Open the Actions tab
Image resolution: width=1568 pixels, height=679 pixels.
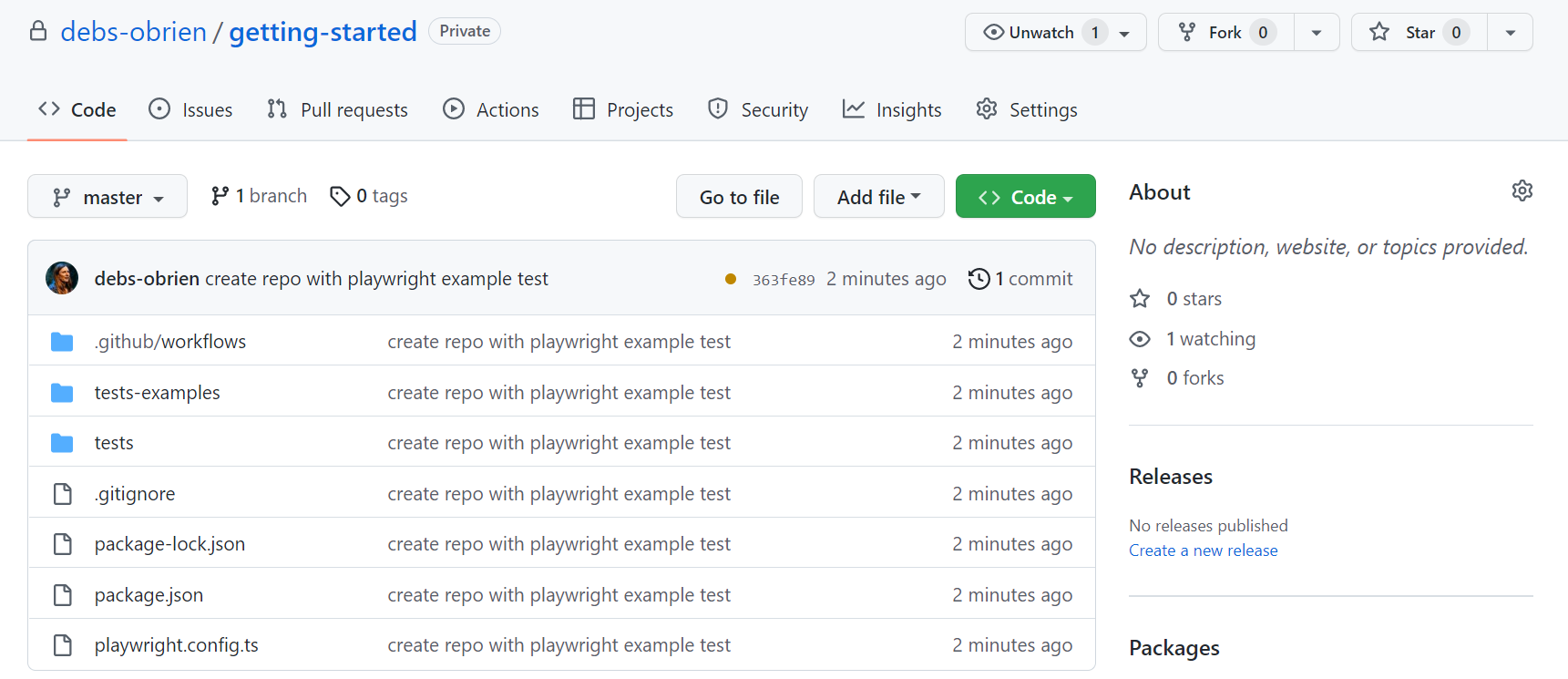click(491, 109)
